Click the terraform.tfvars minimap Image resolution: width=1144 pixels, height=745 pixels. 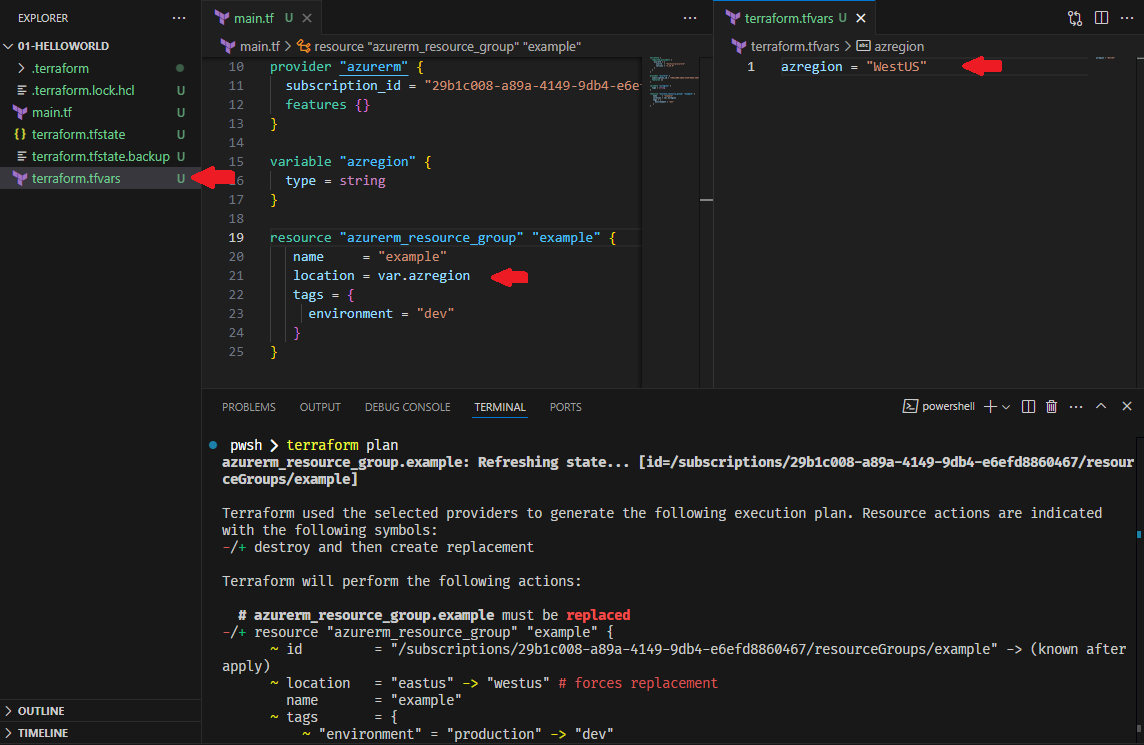point(1105,58)
